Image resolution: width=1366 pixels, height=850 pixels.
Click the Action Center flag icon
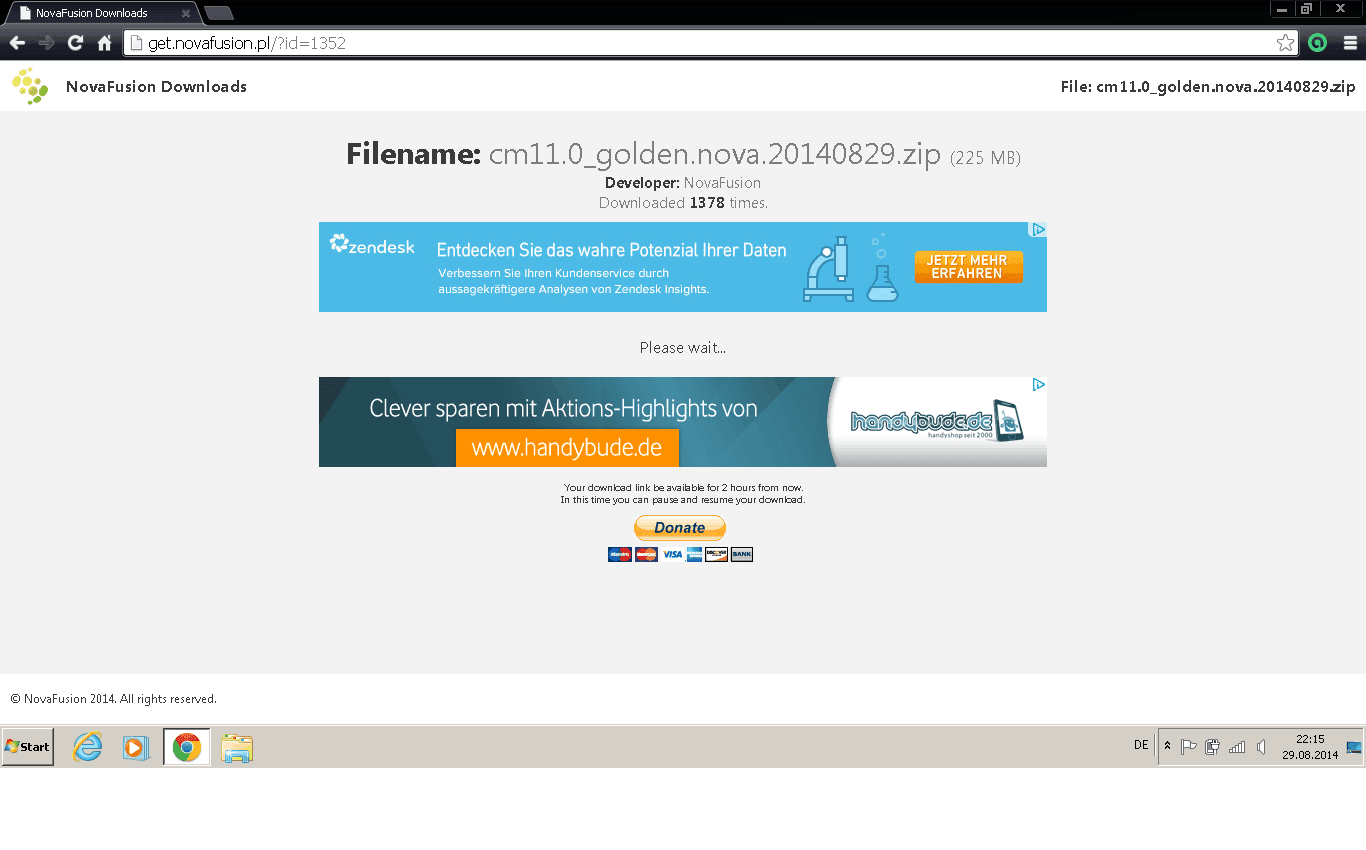pyautogui.click(x=1189, y=746)
